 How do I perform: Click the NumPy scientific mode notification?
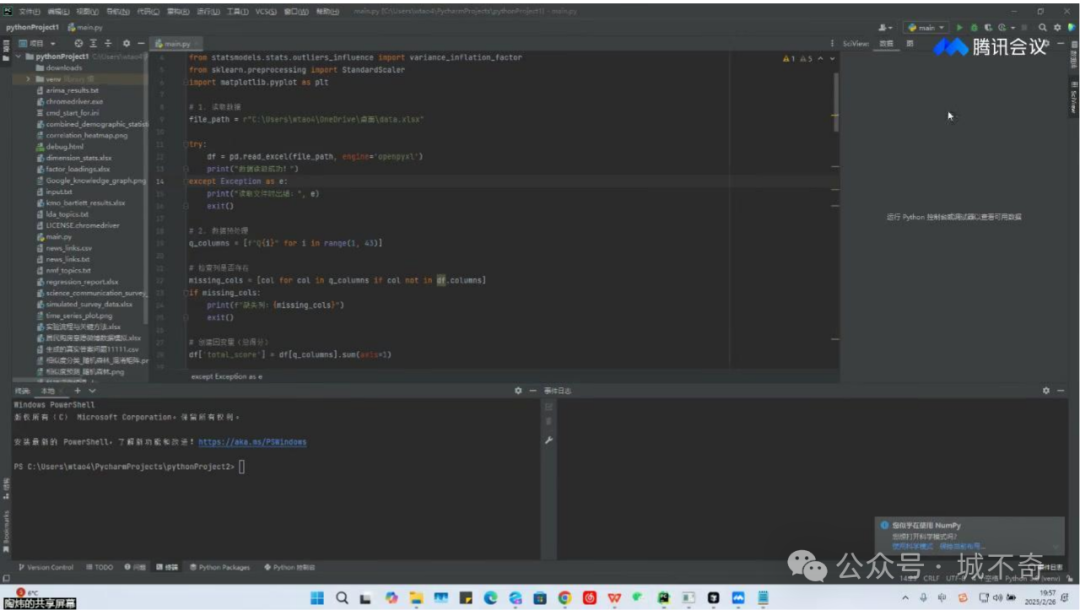pos(969,536)
